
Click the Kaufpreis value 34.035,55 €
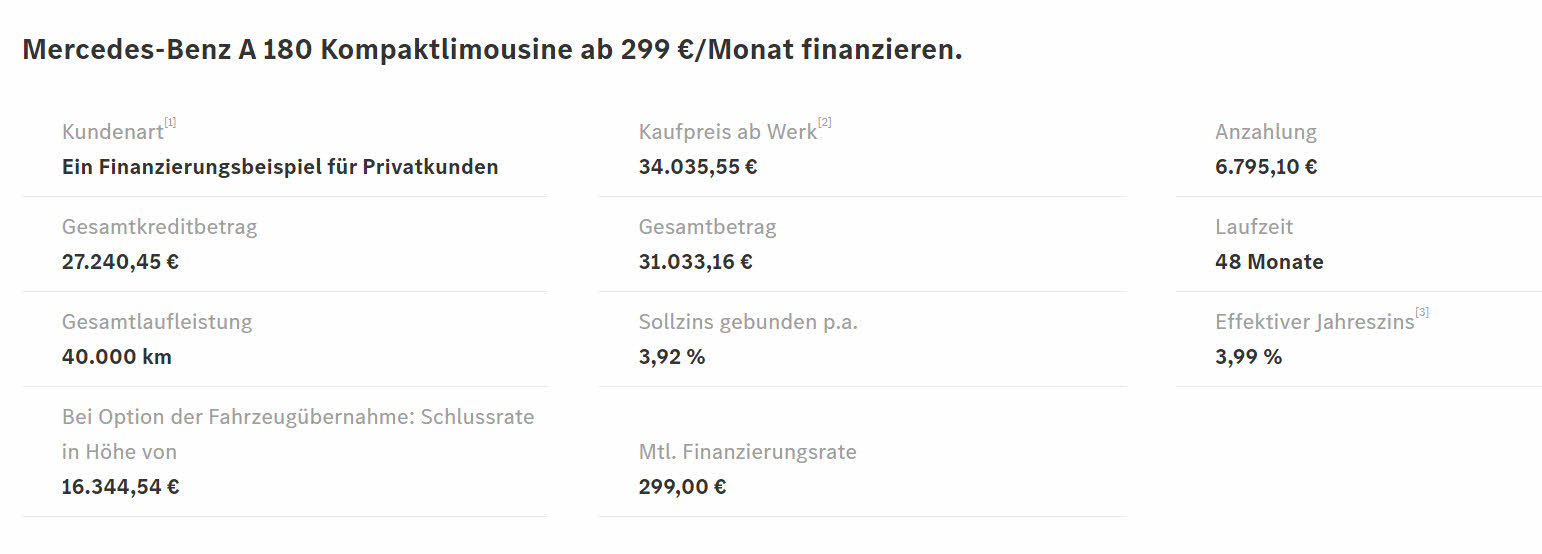(698, 167)
